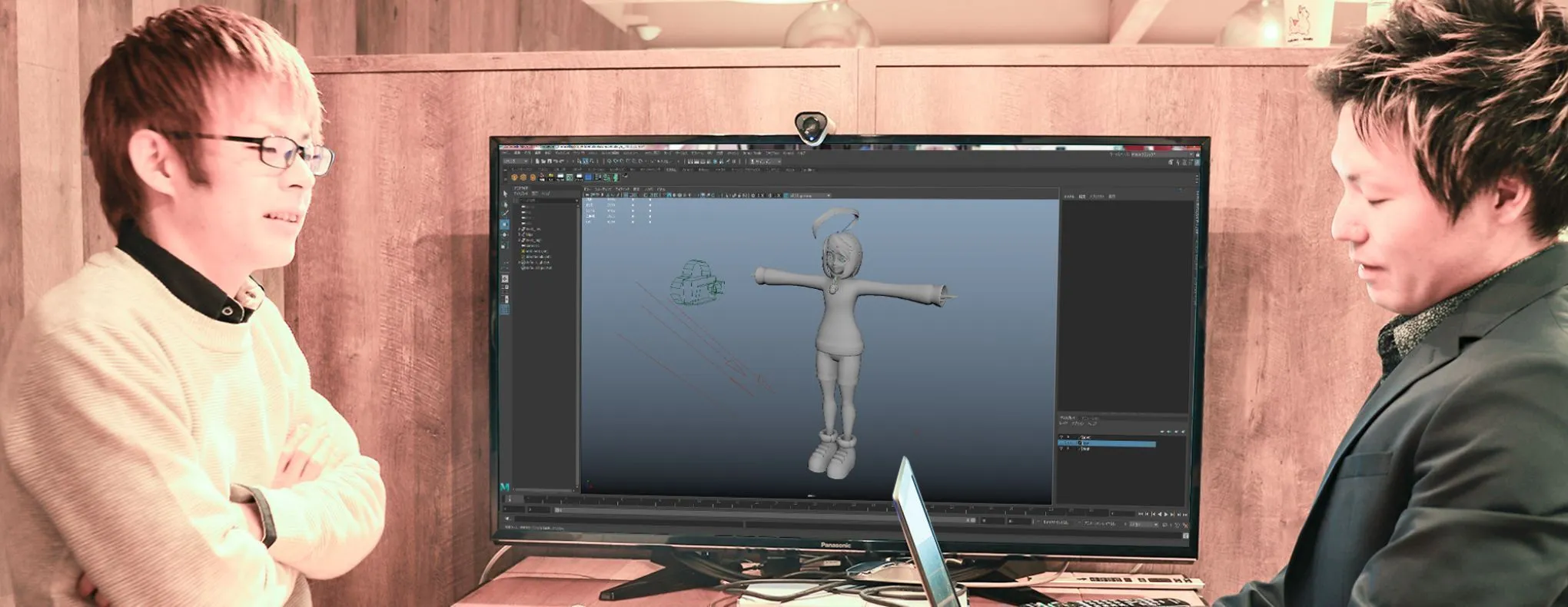Select the arrow Select tool in toolbox
Screen dimensions: 1568x607
(x=505, y=195)
